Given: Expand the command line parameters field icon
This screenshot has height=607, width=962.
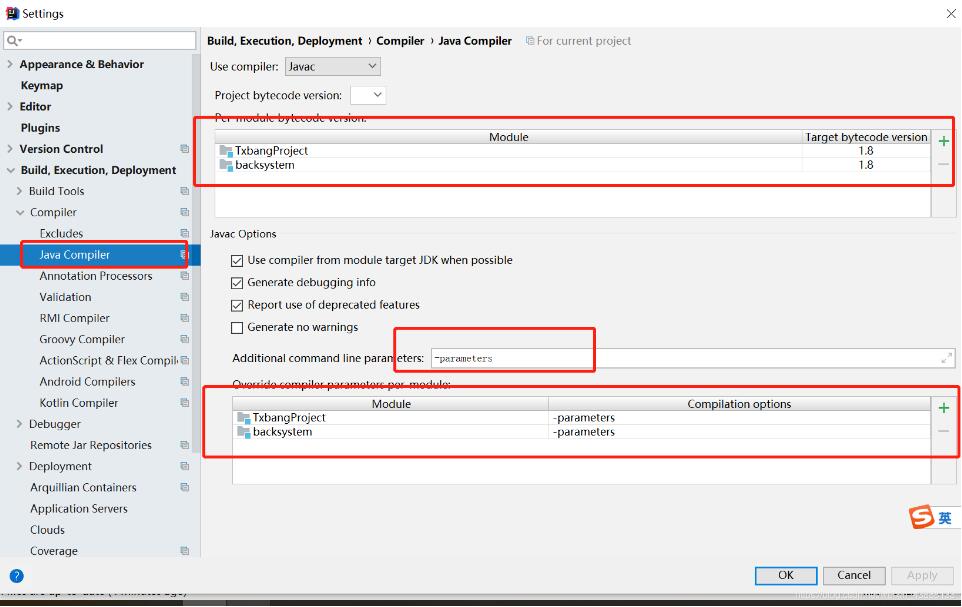Looking at the screenshot, I should click(x=947, y=358).
